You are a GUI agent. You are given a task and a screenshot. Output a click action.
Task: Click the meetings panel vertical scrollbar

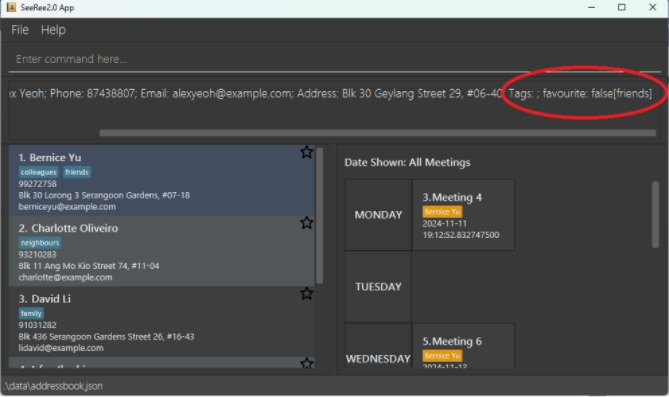655,214
